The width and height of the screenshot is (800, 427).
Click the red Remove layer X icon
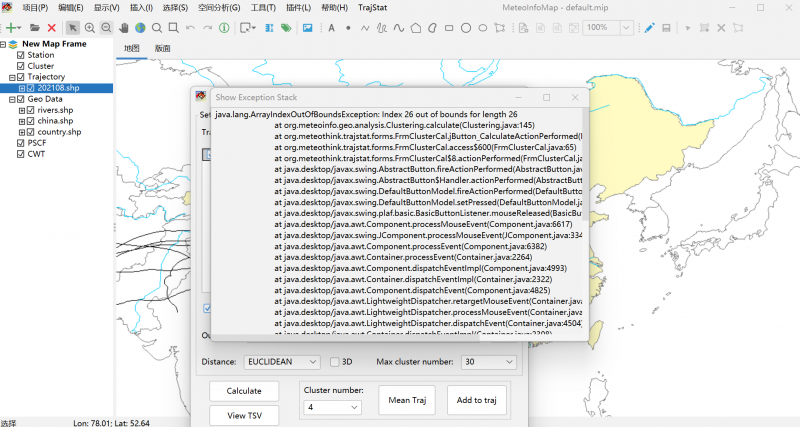pos(52,27)
